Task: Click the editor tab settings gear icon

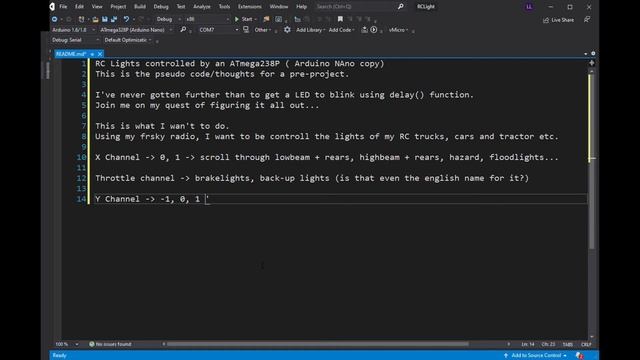Action: [593, 53]
